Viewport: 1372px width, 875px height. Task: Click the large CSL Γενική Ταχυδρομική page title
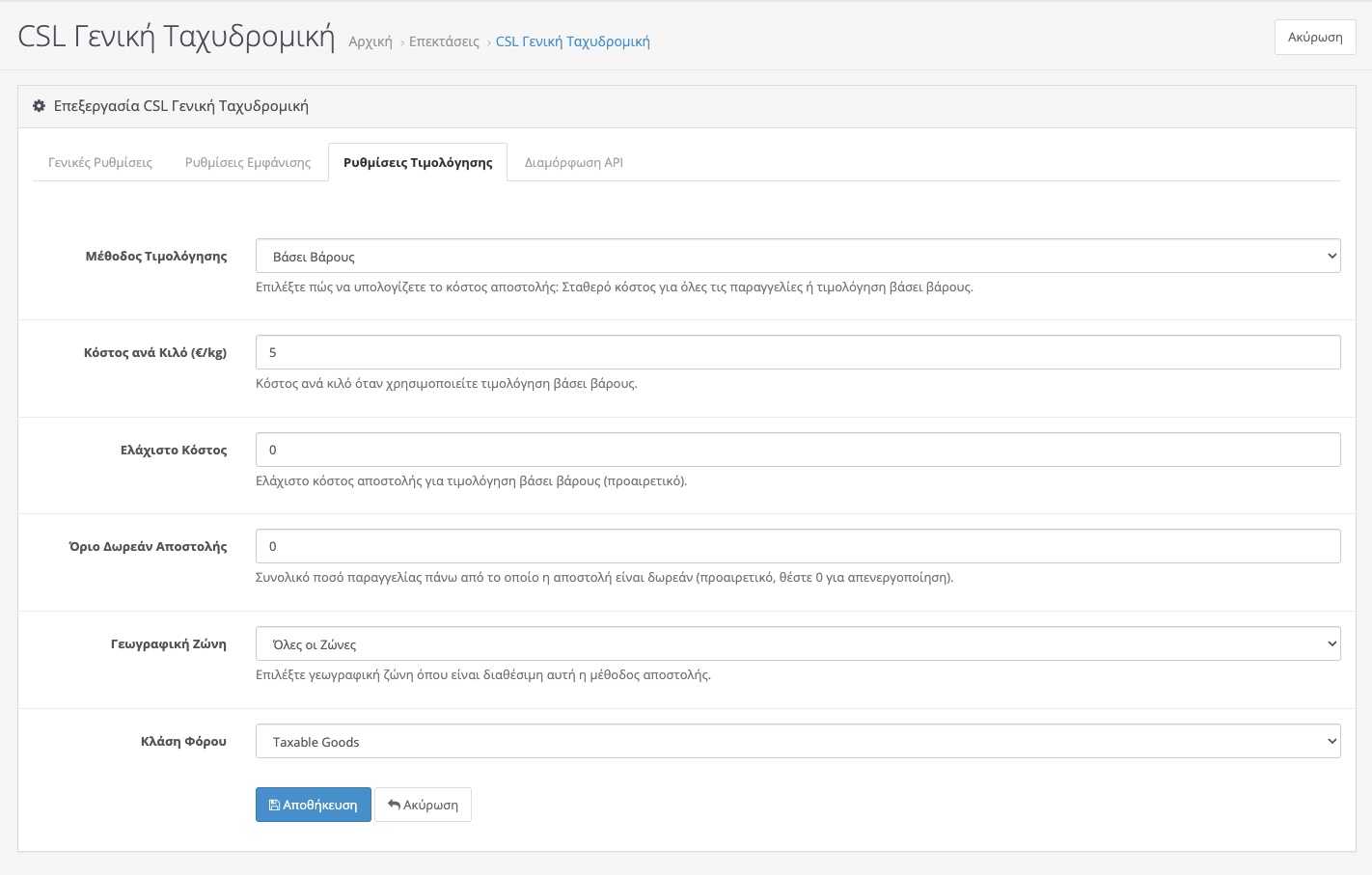click(x=177, y=37)
